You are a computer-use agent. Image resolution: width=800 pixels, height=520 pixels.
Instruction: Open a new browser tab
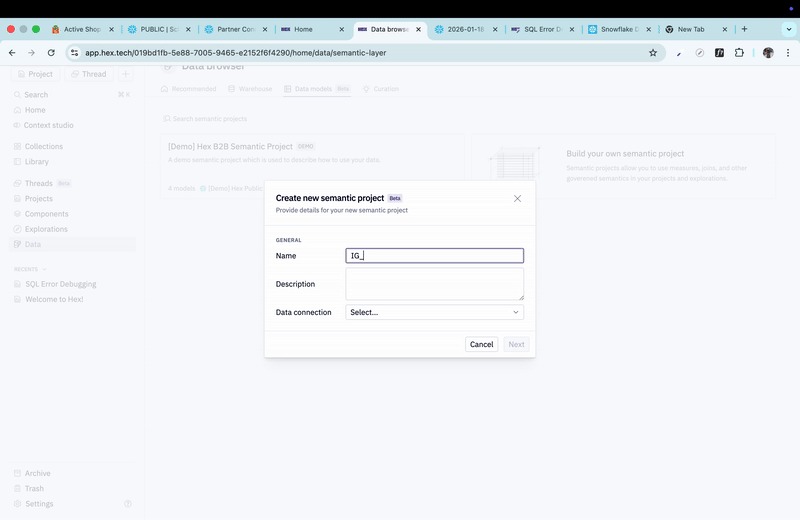coord(744,29)
